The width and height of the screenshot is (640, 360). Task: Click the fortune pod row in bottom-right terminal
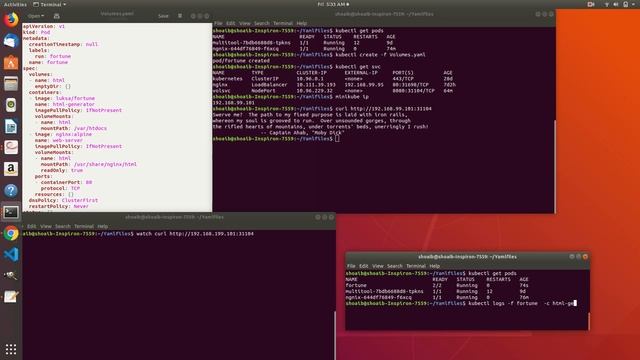pos(437,285)
